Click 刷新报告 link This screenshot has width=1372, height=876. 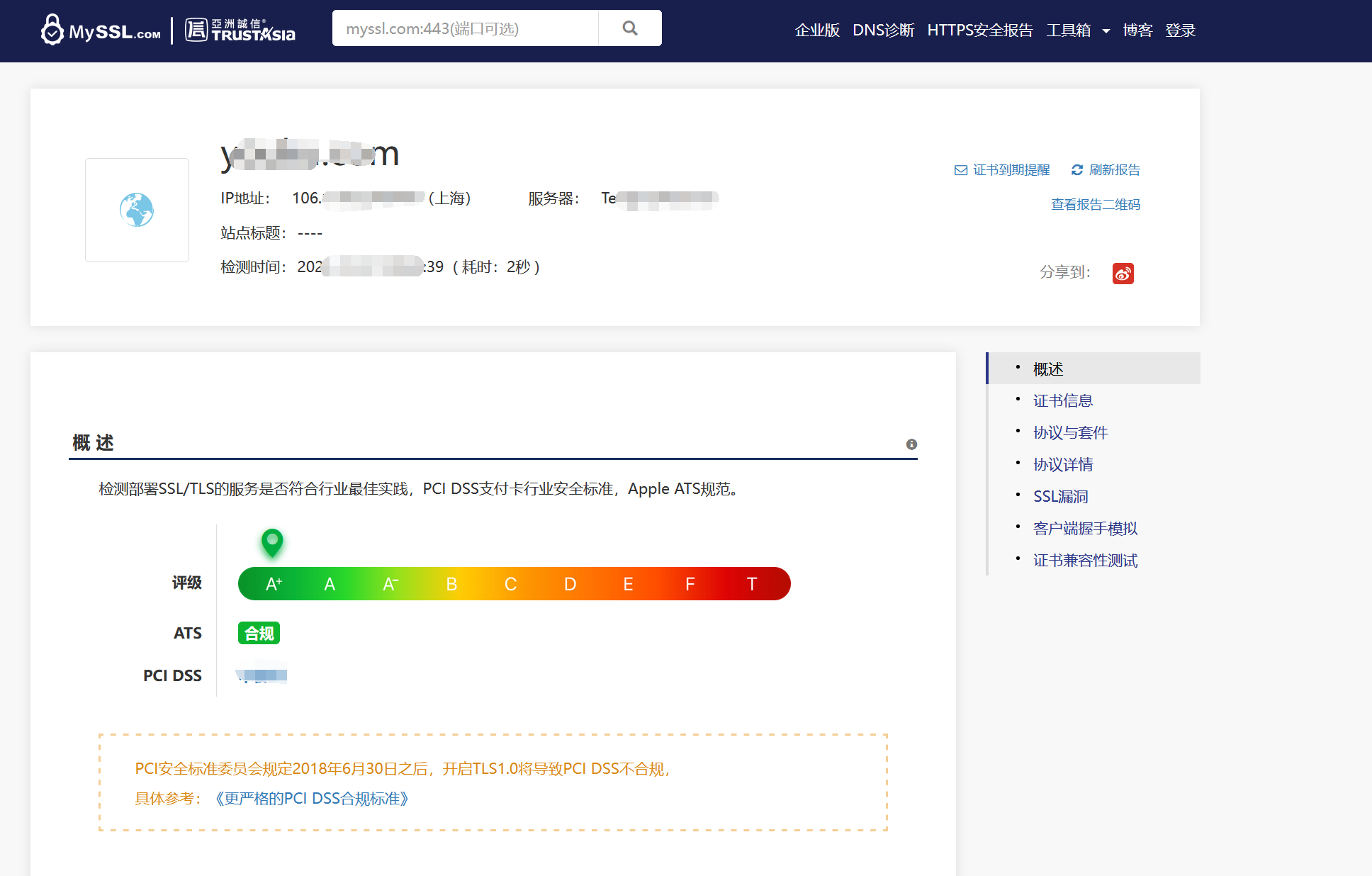tap(1115, 170)
